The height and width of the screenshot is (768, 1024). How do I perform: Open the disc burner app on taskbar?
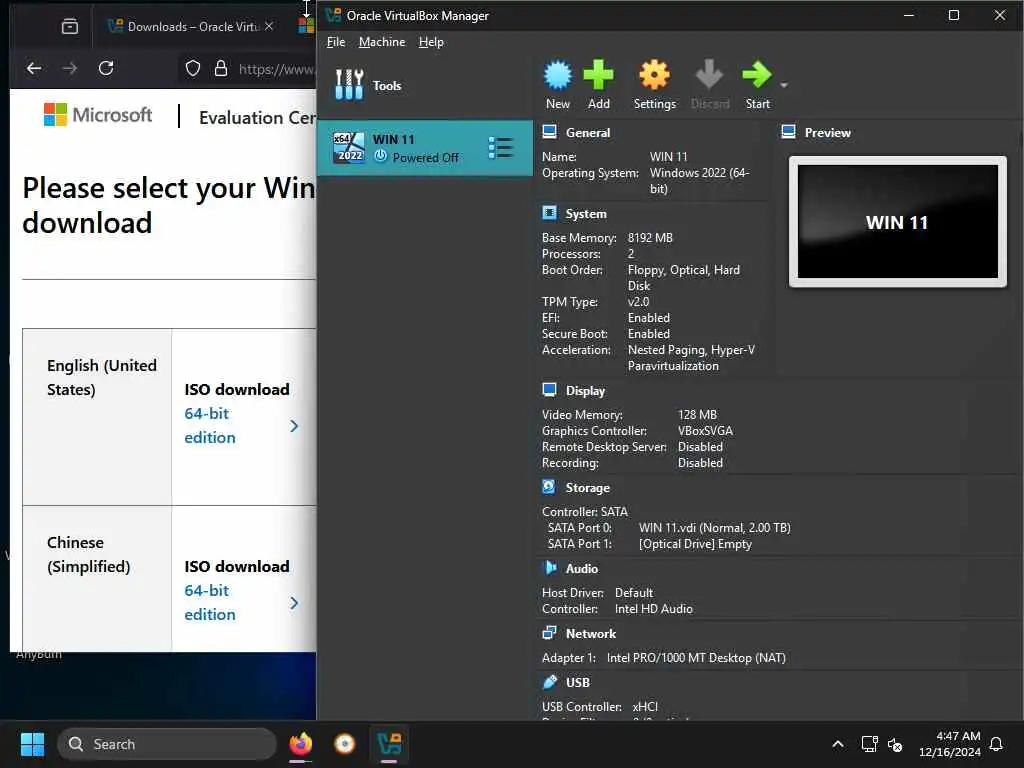(x=344, y=744)
